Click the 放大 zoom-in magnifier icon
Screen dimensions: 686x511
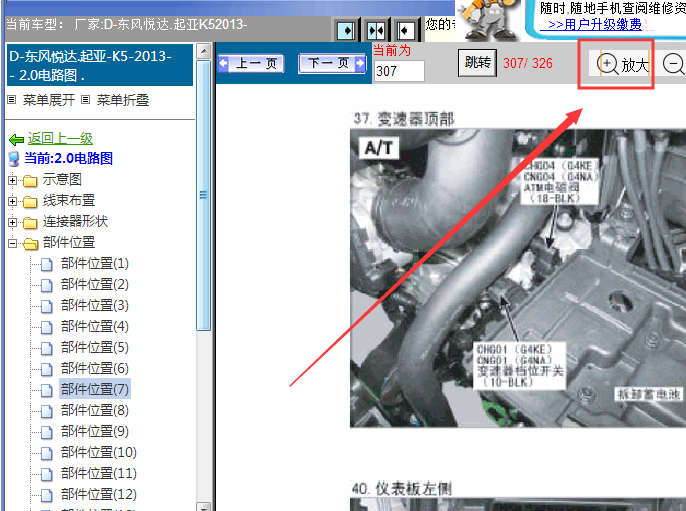point(608,64)
